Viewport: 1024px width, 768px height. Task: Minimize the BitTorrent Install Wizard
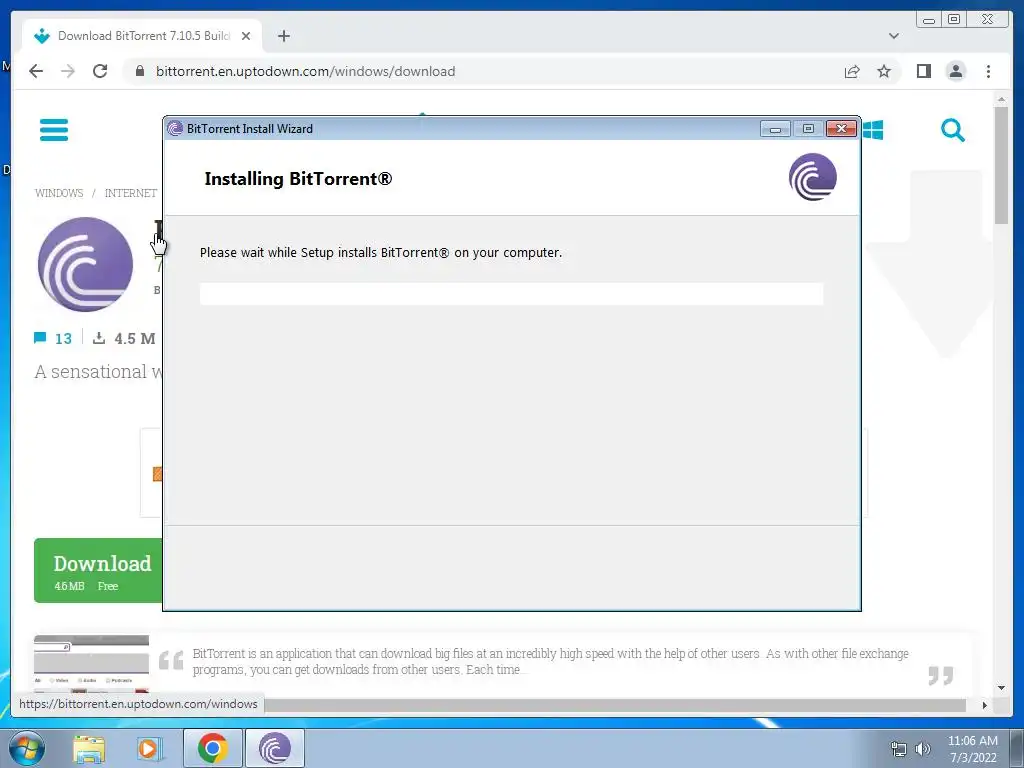[x=775, y=129]
